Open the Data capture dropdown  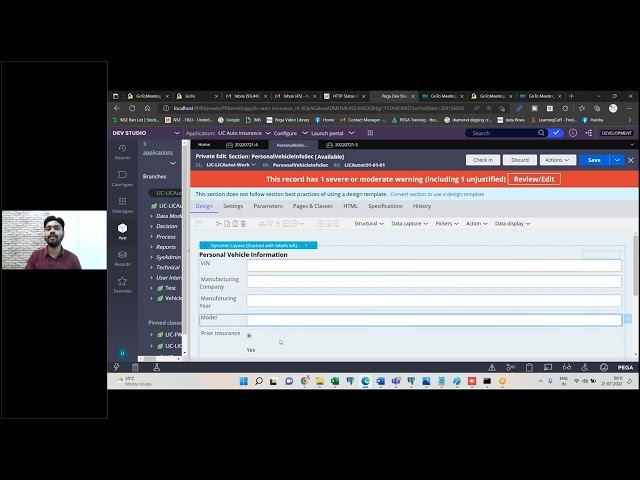point(407,223)
